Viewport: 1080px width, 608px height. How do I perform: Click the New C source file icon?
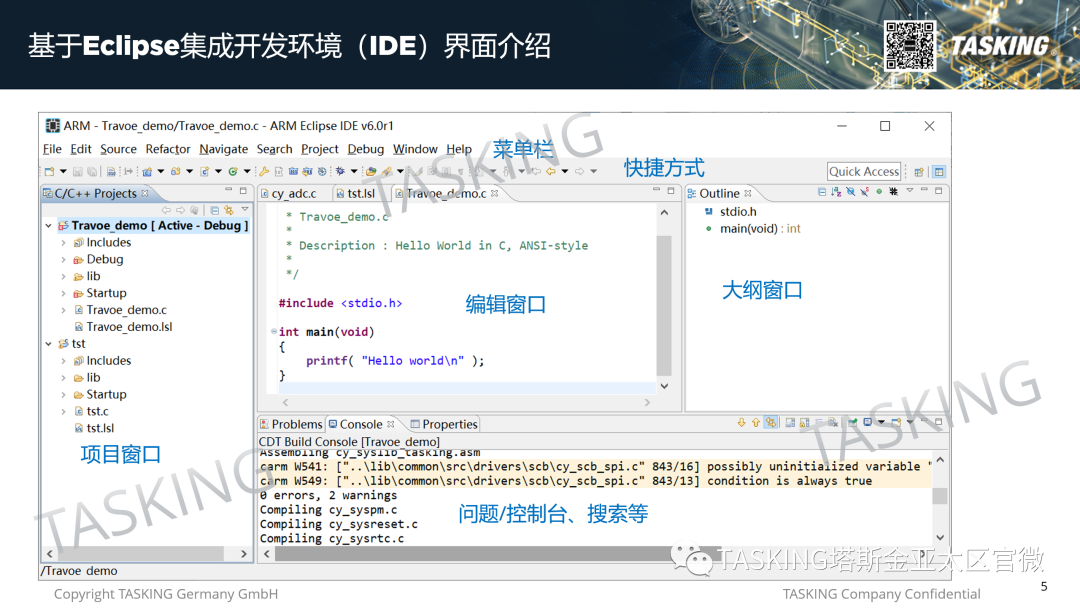205,171
